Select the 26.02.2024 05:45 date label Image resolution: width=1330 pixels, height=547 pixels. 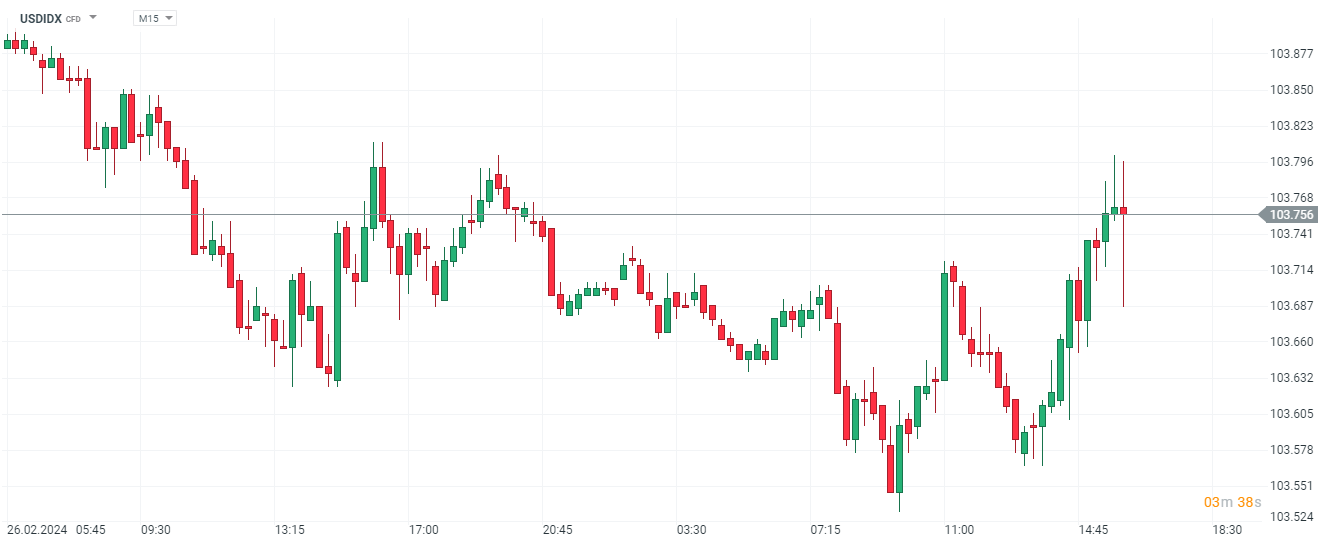click(56, 529)
